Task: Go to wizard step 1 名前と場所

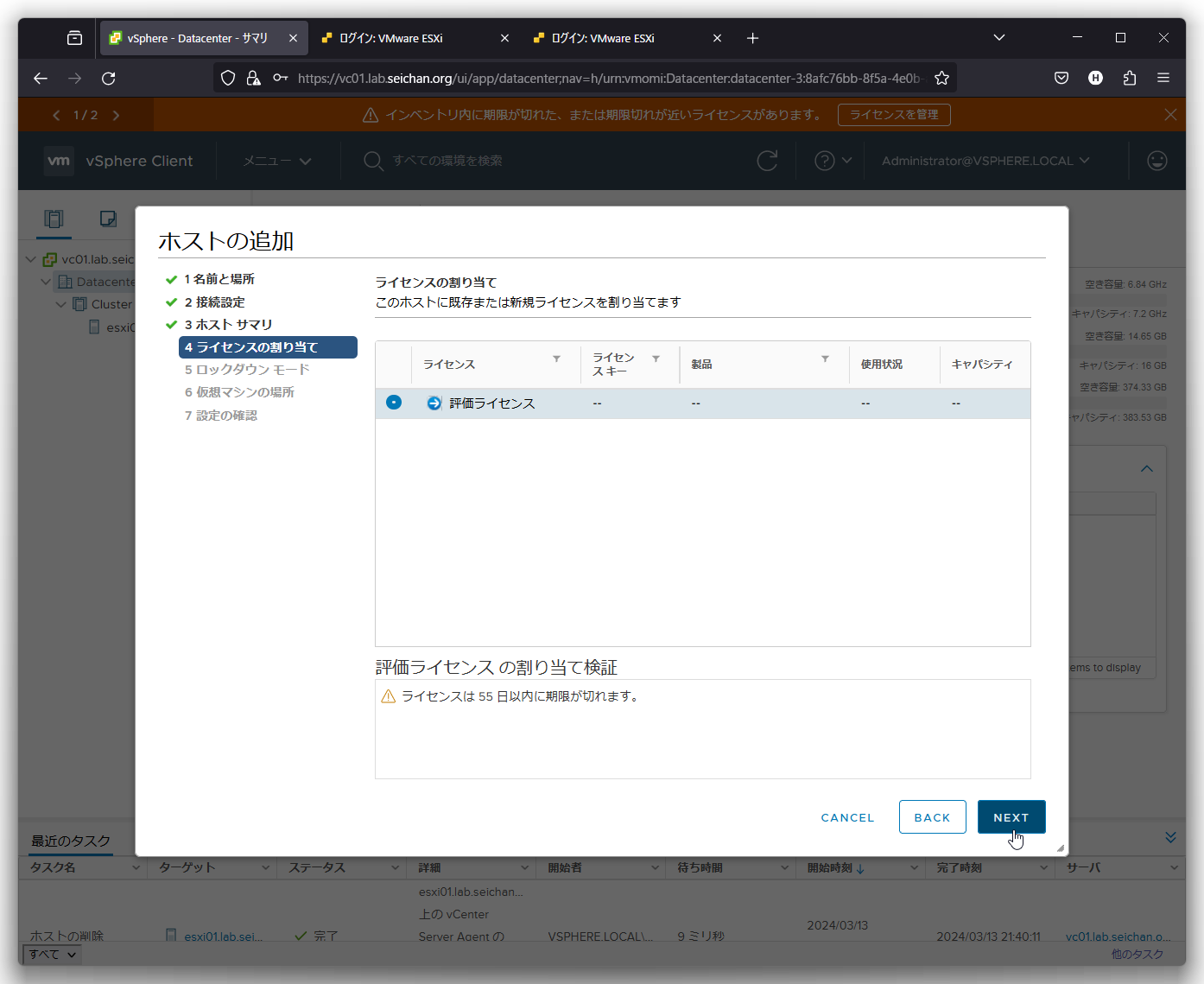Action: tap(219, 279)
